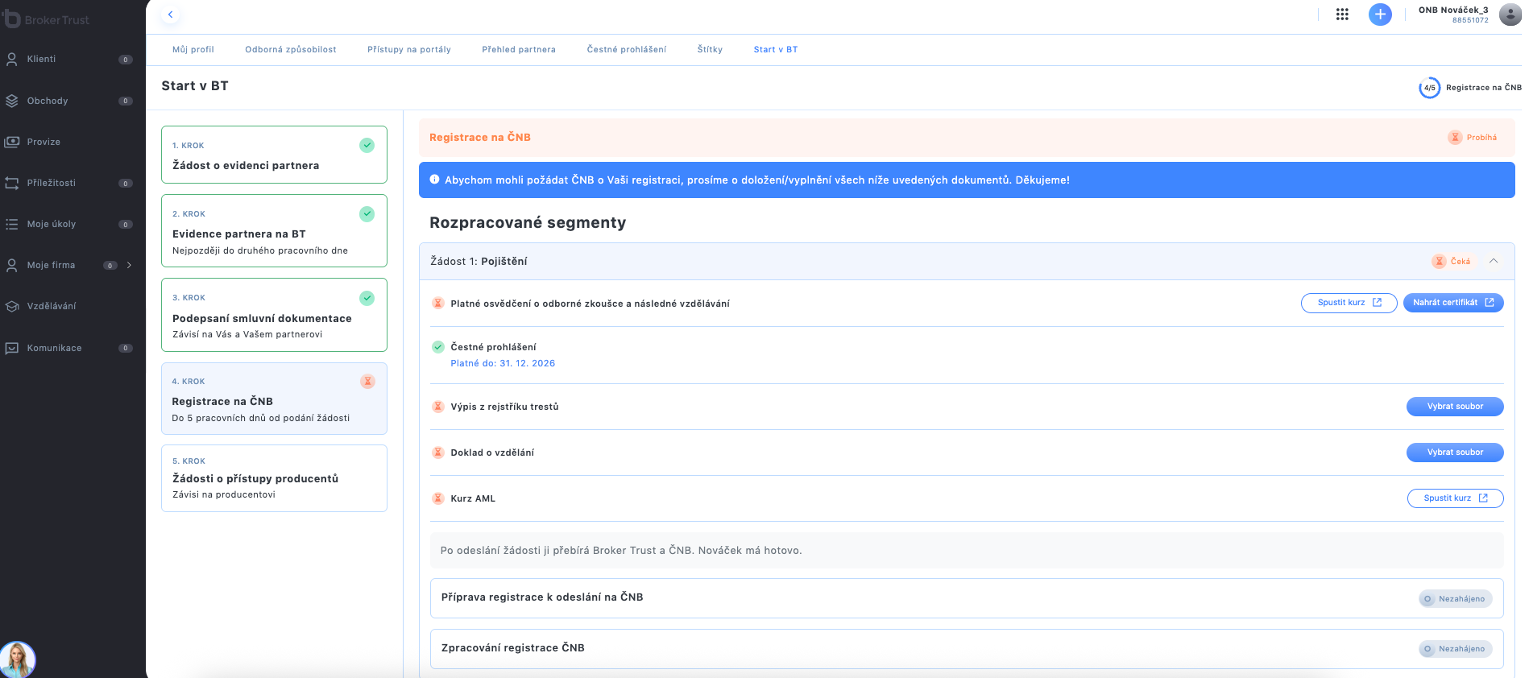
Task: Open step 5 Žádosti o přístupy producentů
Action: click(274, 478)
